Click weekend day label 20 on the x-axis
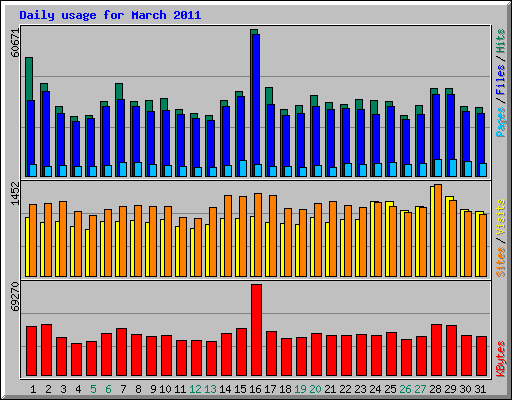 pyautogui.click(x=315, y=389)
